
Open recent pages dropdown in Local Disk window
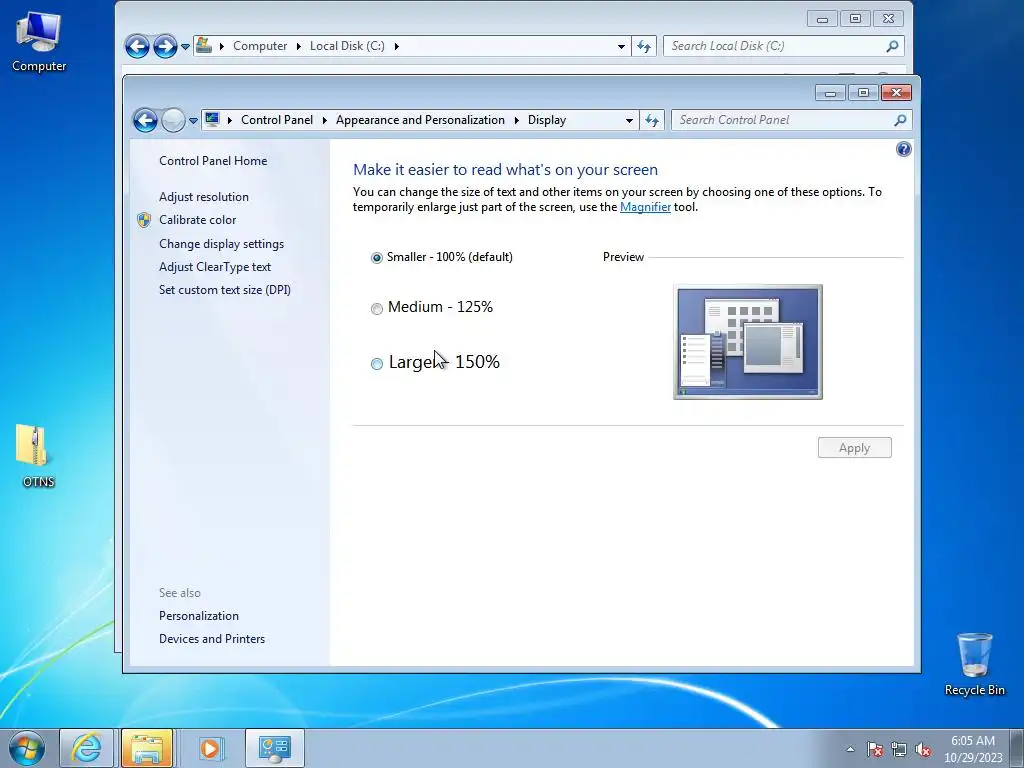click(x=185, y=47)
